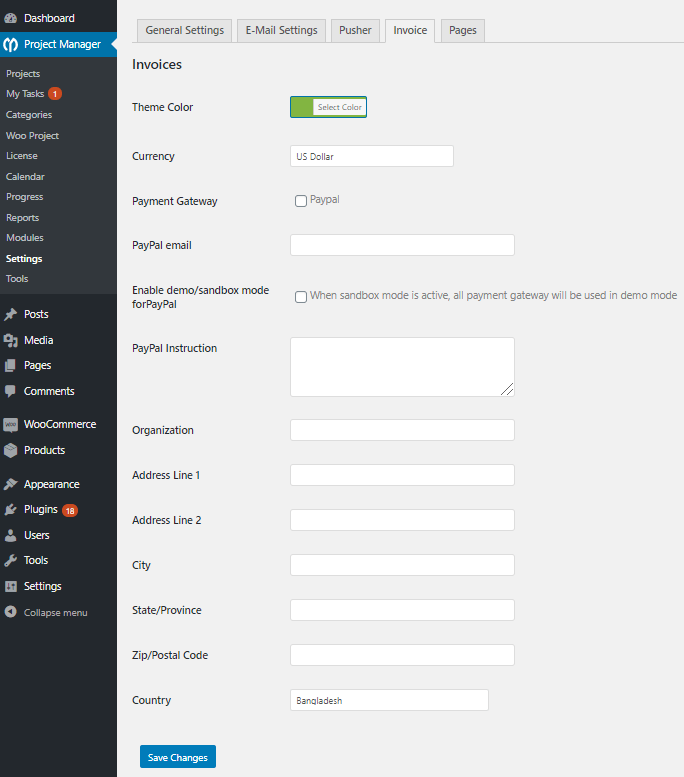Click the Posts pushpin icon
Screen dimensions: 684x777
click(x=10, y=314)
